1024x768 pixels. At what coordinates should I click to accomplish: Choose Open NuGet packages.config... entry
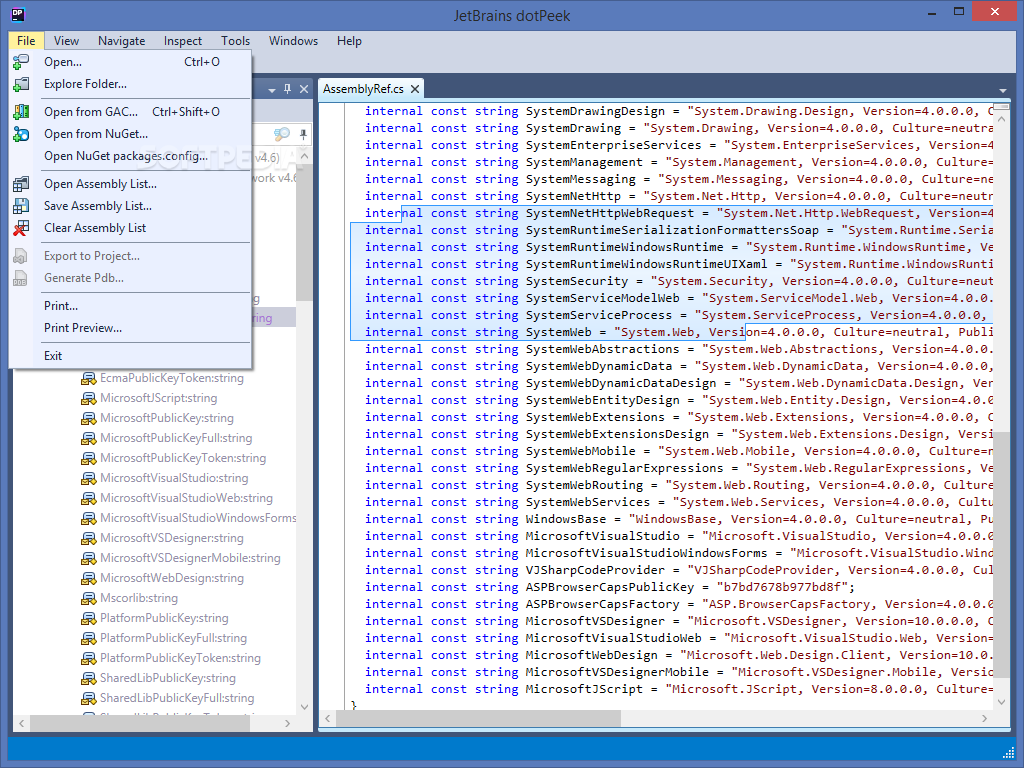click(131, 156)
